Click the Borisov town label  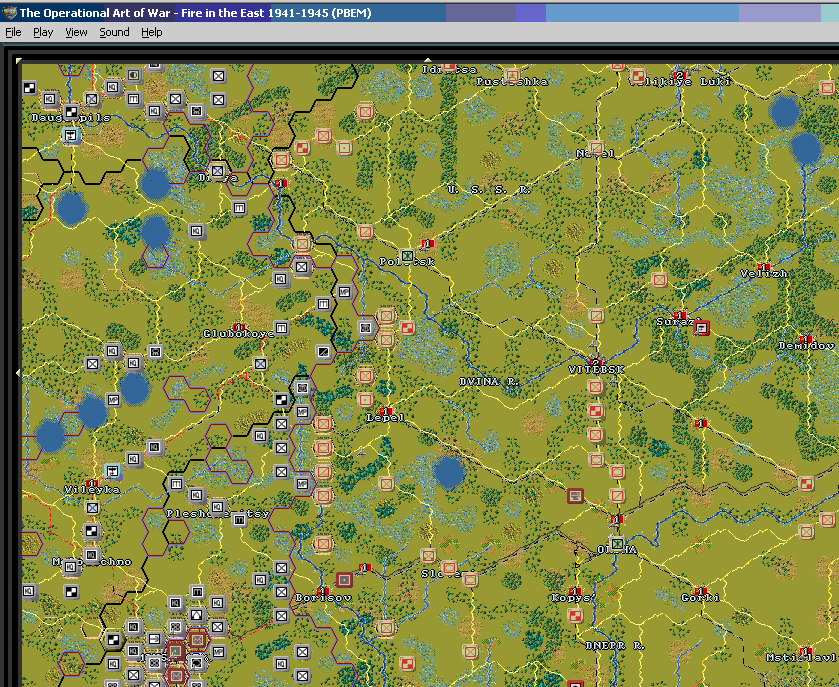coord(323,598)
